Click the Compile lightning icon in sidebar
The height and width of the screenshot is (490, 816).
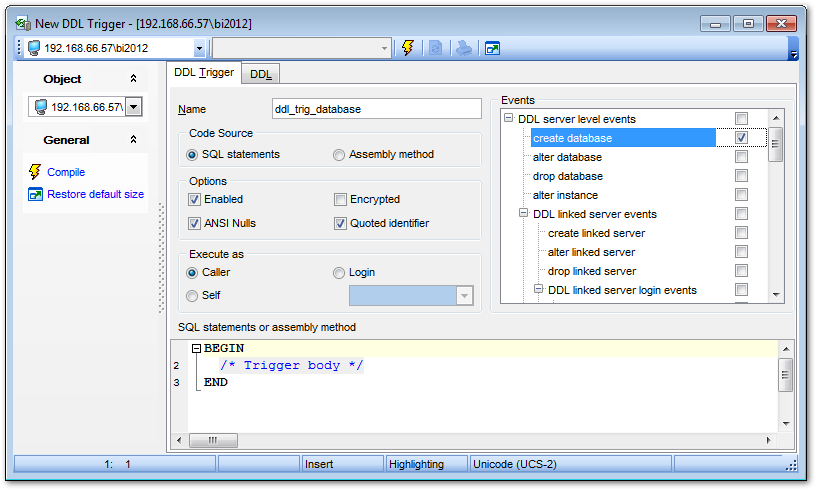pos(35,172)
